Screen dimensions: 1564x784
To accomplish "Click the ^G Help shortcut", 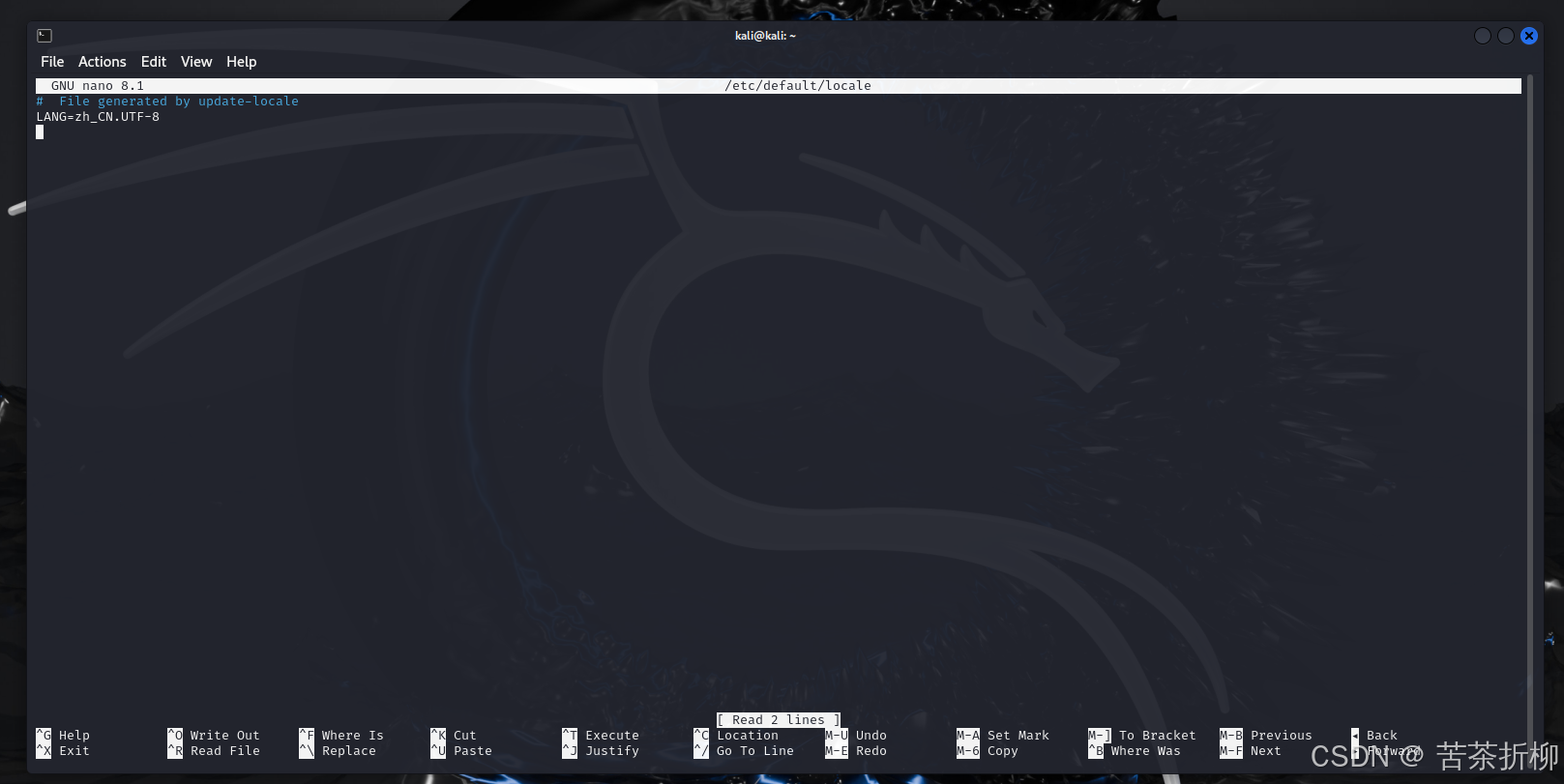I will [x=63, y=736].
